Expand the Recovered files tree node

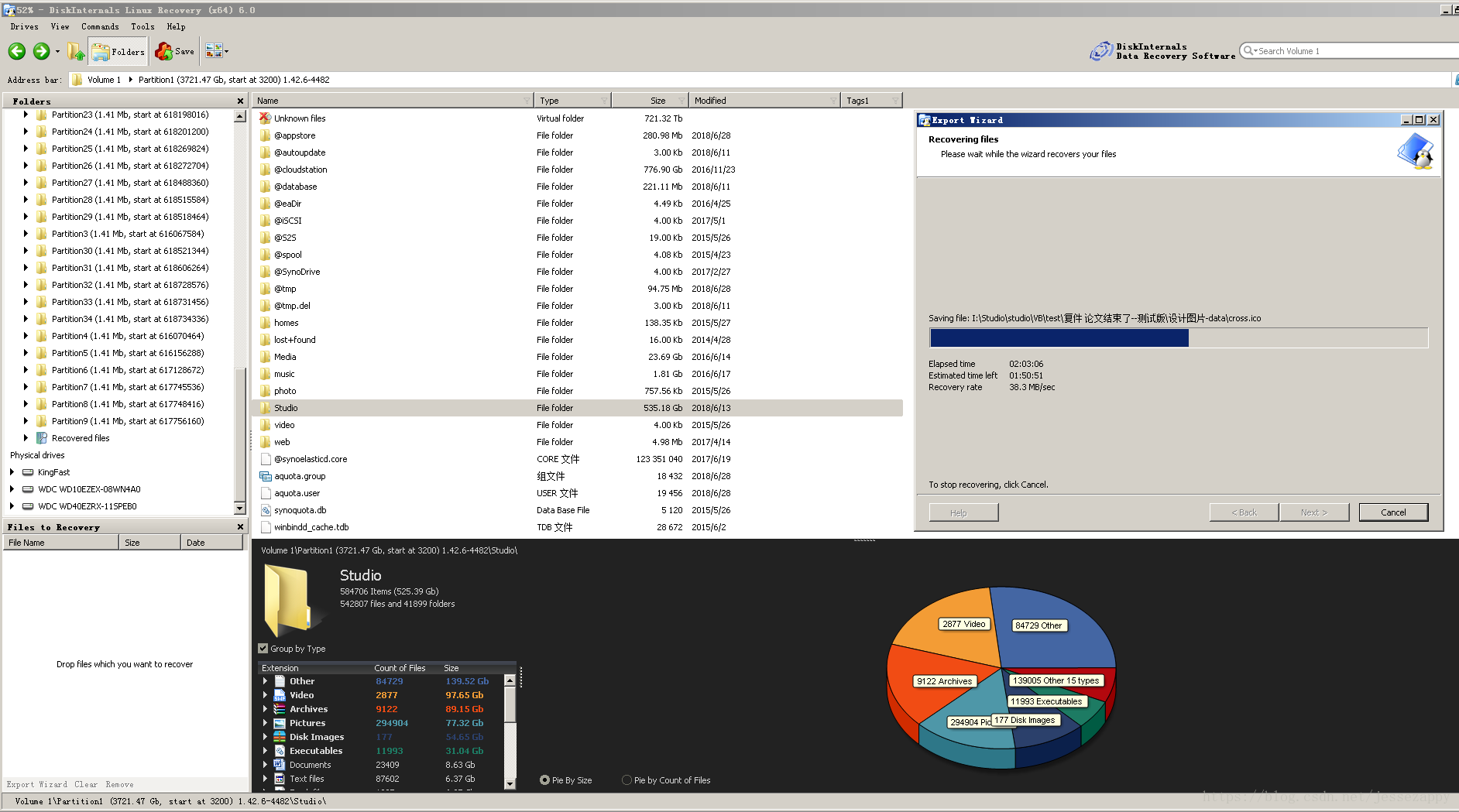pyautogui.click(x=26, y=438)
